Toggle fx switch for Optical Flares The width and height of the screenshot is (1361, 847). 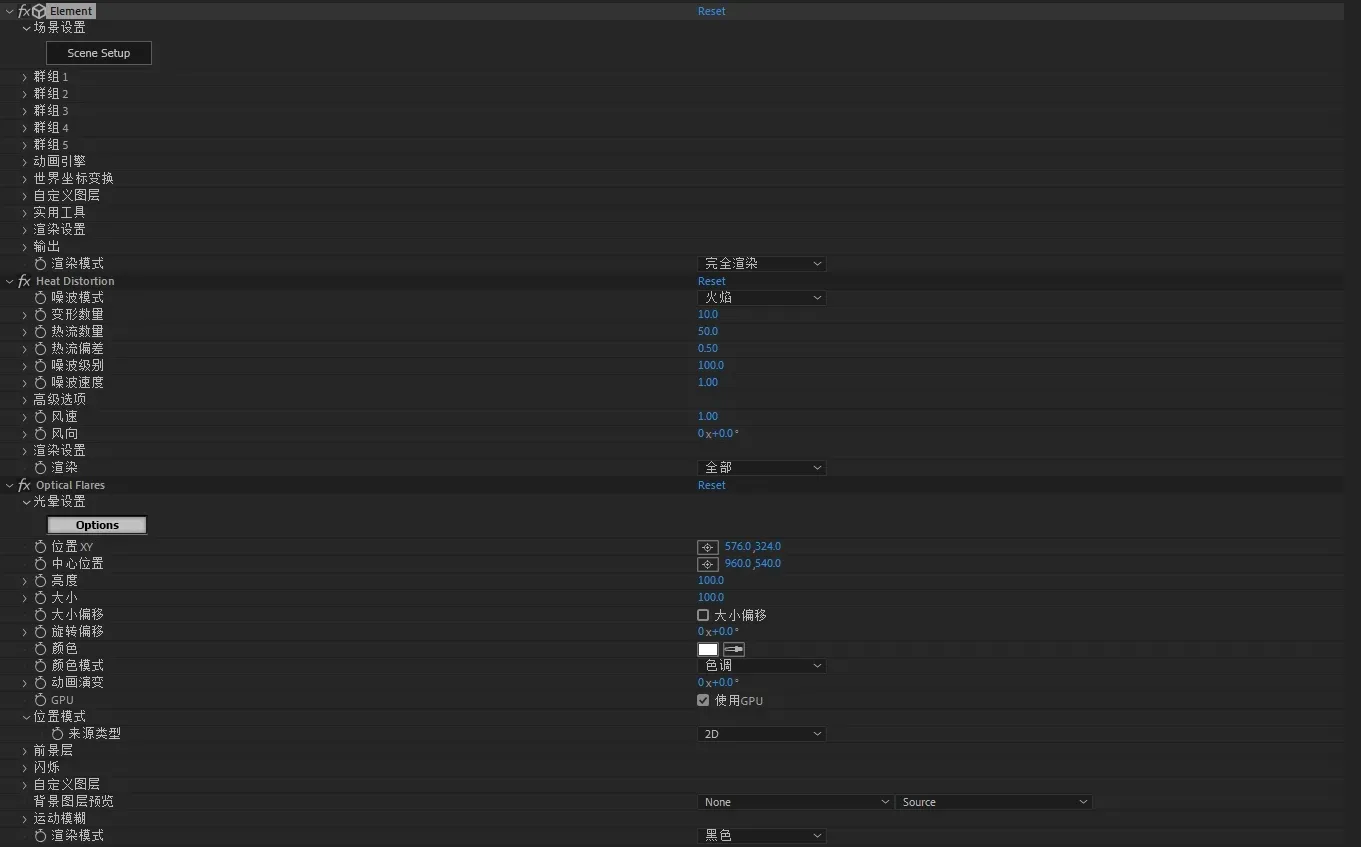coord(24,485)
